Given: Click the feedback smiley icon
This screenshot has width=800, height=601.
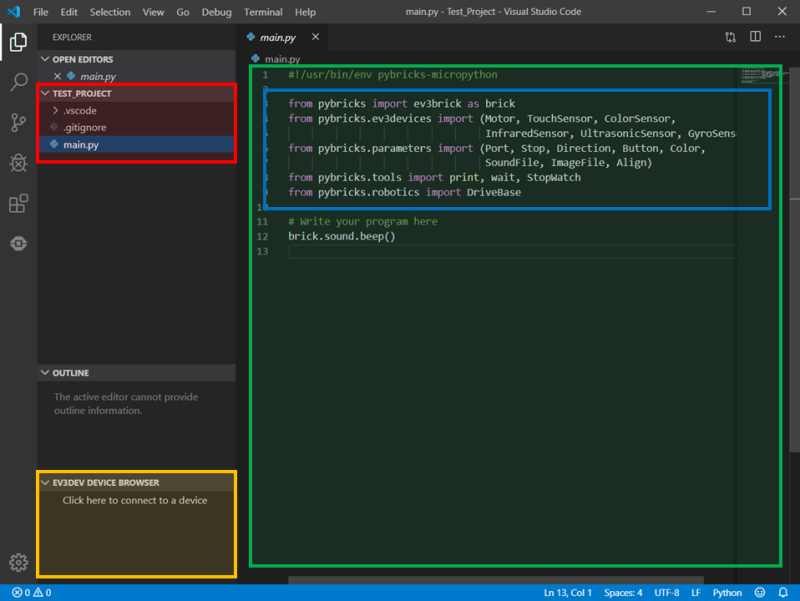Looking at the screenshot, I should [x=760, y=593].
